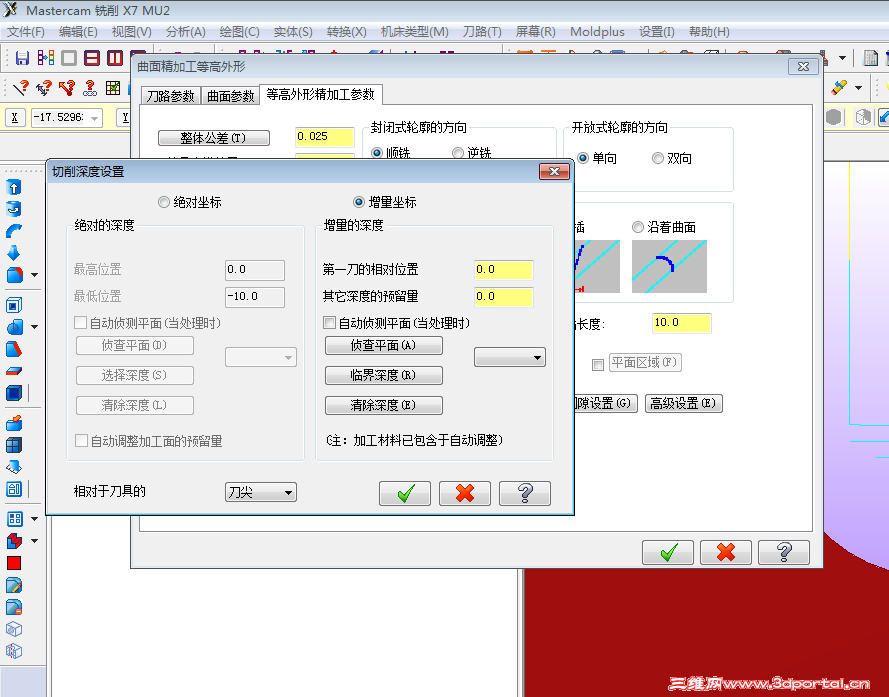The width and height of the screenshot is (889, 697).
Task: Select the 沿着曲面 radio option
Action: pos(638,227)
